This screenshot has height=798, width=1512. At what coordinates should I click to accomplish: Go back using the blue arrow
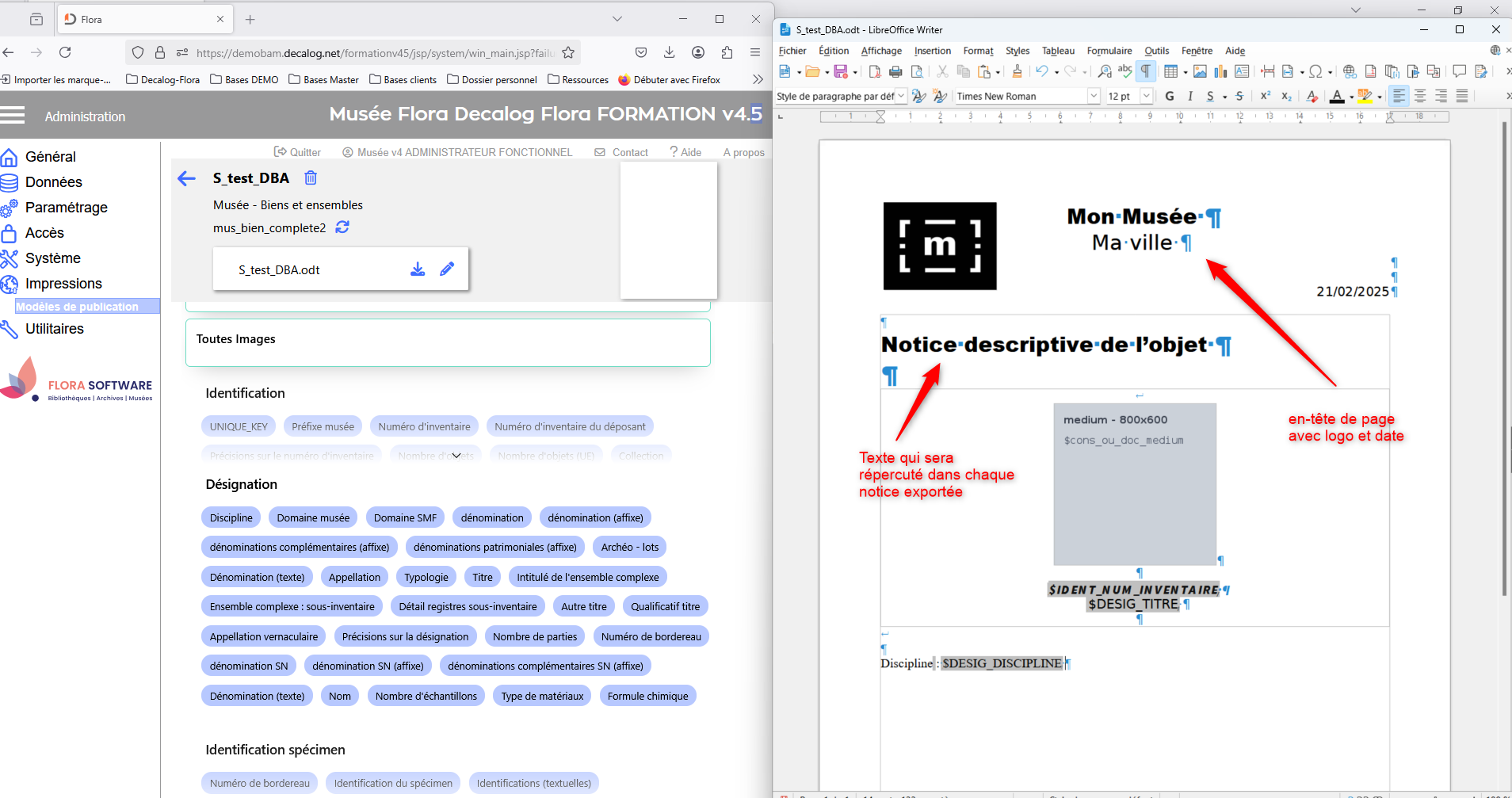point(187,179)
